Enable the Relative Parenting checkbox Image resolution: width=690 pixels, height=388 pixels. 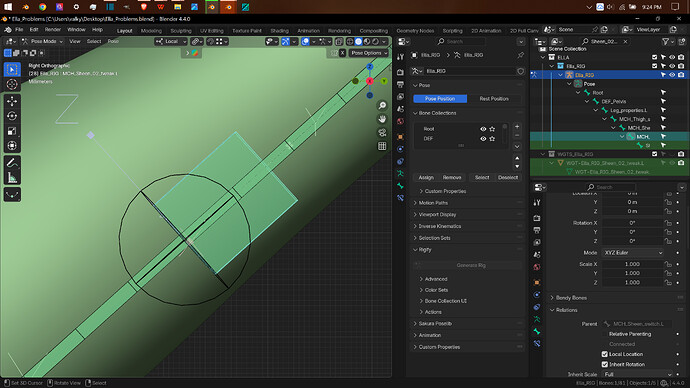[605, 334]
